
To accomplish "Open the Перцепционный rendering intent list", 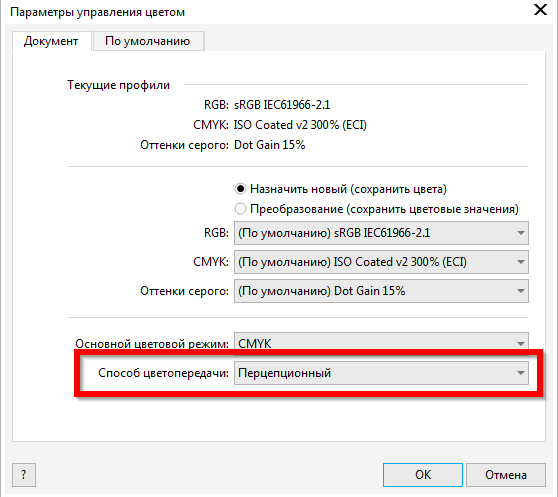I will pyautogui.click(x=381, y=373).
